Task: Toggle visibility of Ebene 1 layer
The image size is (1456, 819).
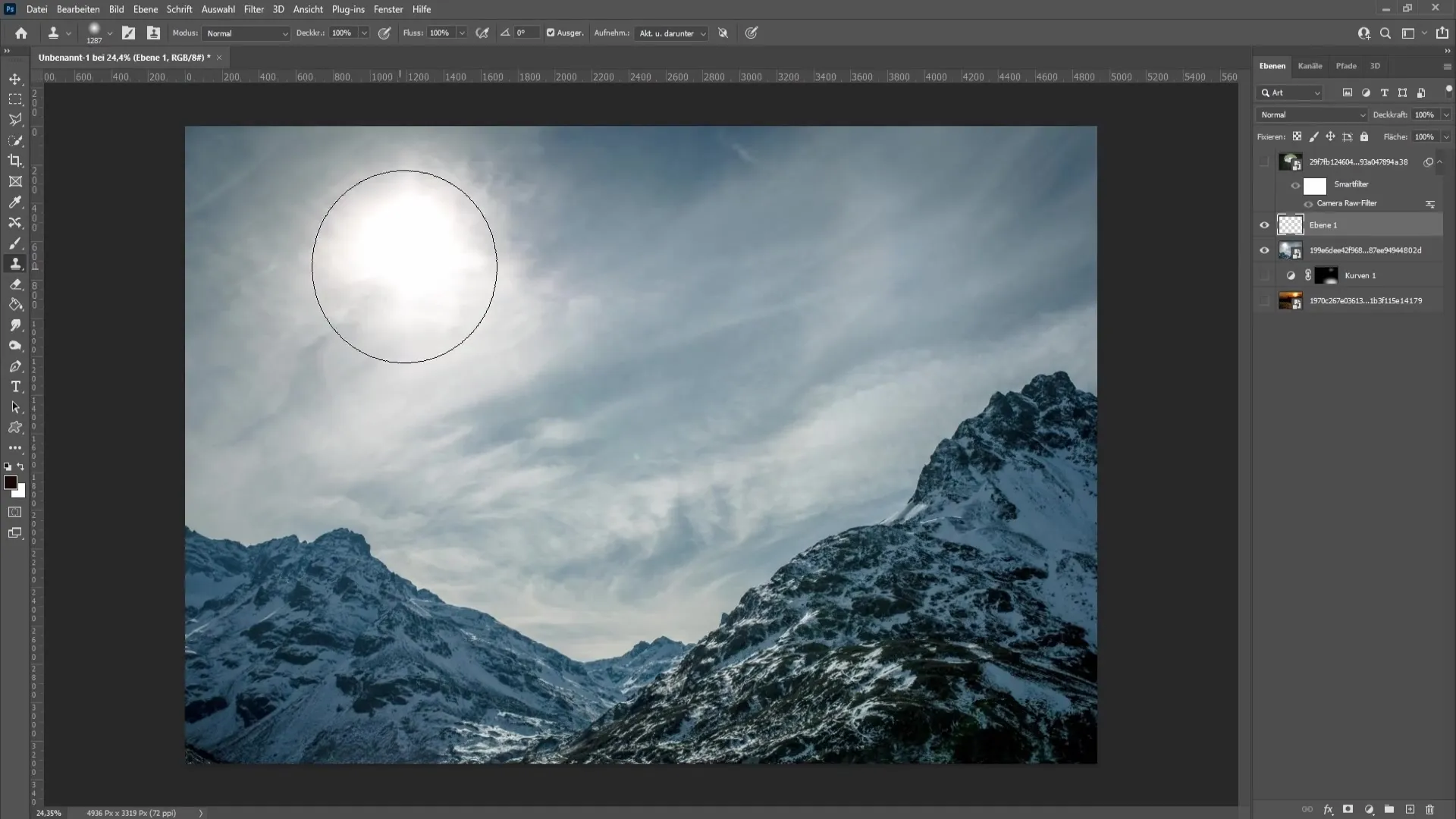Action: point(1264,225)
